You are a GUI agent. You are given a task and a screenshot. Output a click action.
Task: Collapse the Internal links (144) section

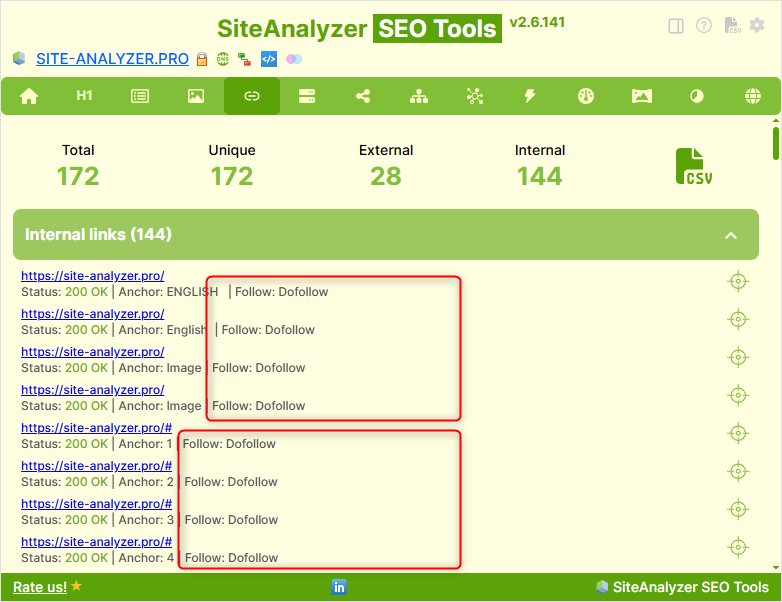(x=386, y=234)
